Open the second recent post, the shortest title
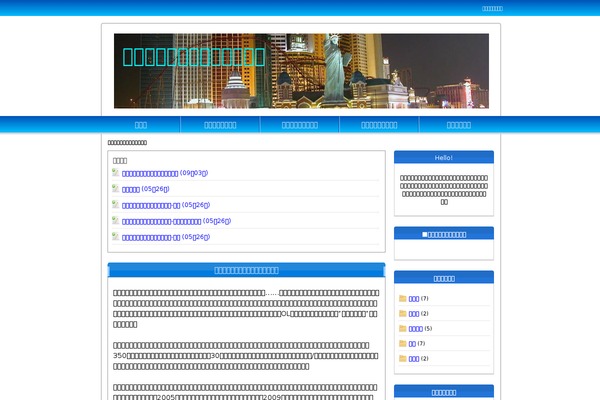The width and height of the screenshot is (600, 400). (x=145, y=189)
